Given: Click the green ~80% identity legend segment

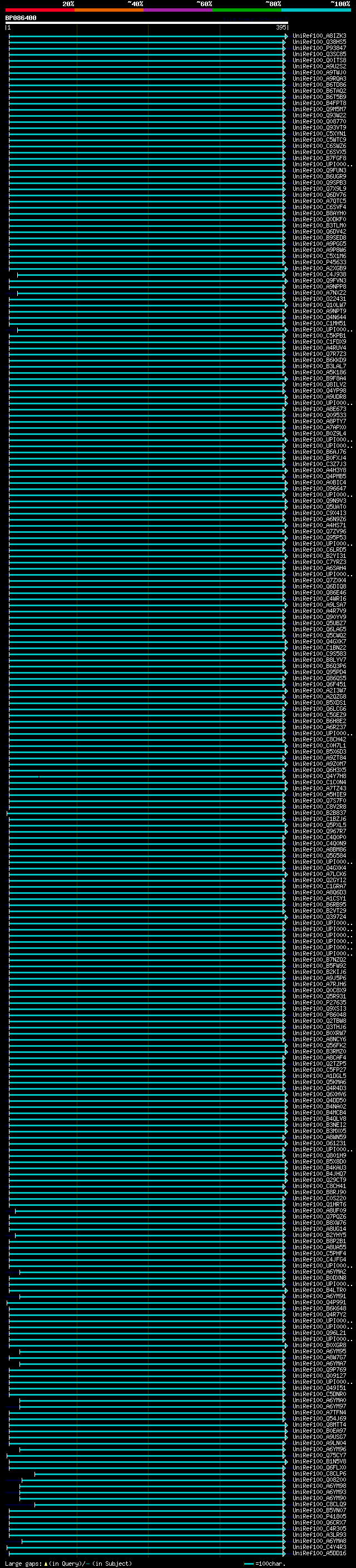Looking at the screenshot, I should [247, 10].
